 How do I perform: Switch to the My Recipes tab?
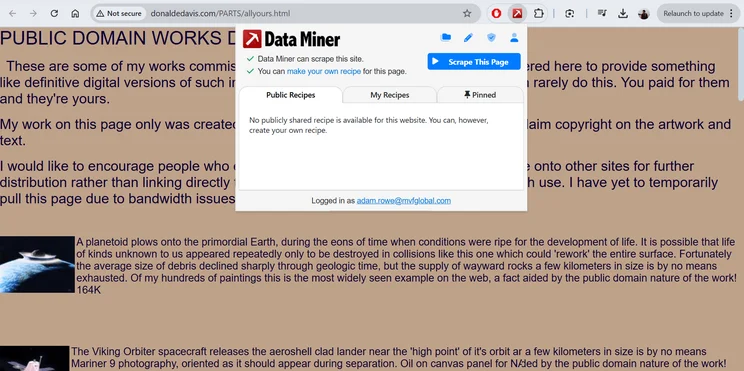(x=390, y=95)
